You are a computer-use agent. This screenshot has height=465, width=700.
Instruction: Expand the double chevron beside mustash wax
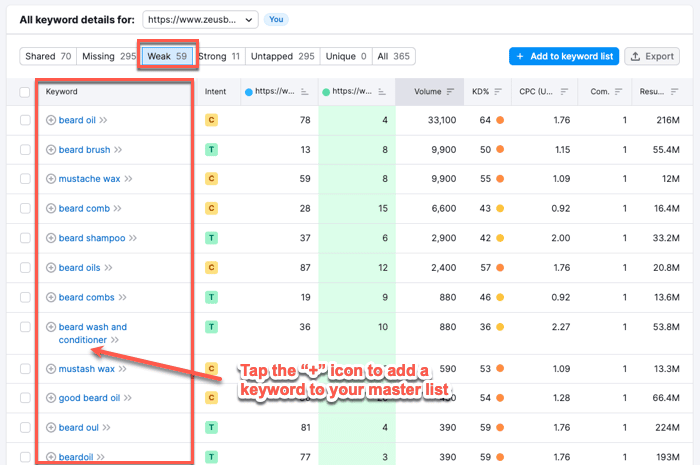tap(124, 369)
